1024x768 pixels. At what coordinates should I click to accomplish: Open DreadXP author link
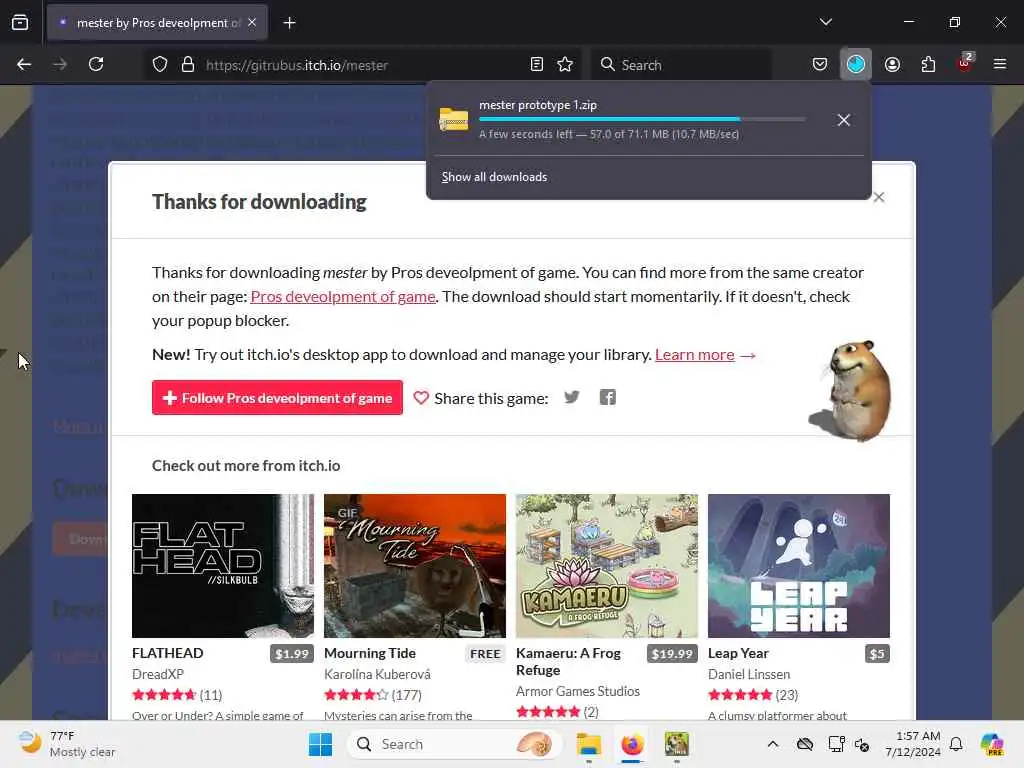pos(158,674)
